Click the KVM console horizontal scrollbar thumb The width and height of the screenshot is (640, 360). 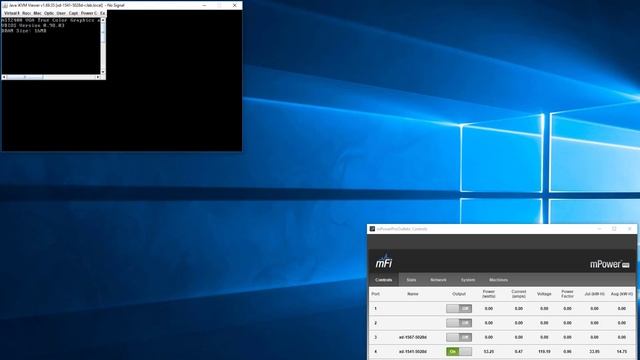point(25,77)
